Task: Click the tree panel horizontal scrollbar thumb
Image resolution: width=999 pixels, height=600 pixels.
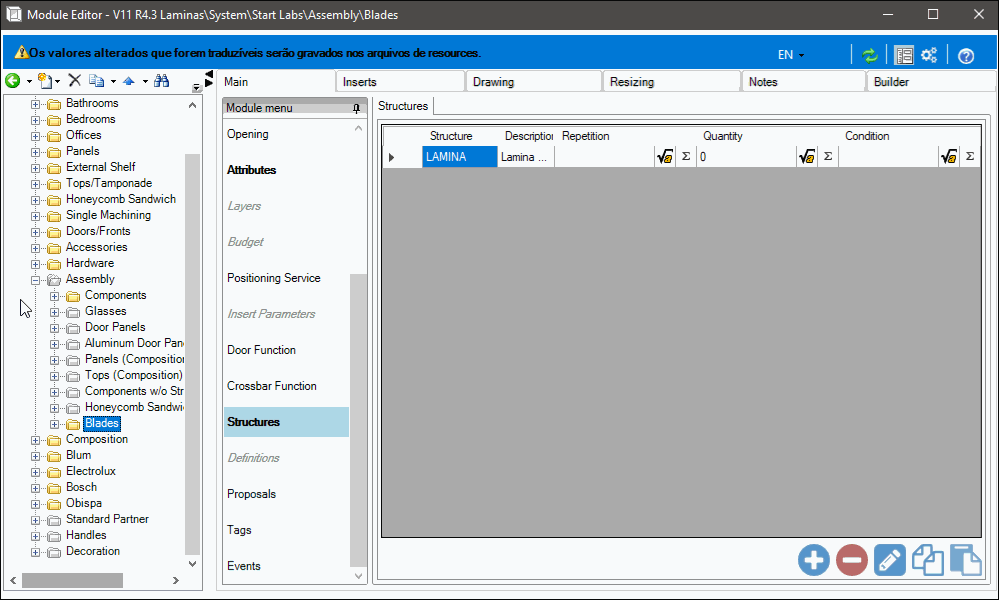Action: coord(73,580)
